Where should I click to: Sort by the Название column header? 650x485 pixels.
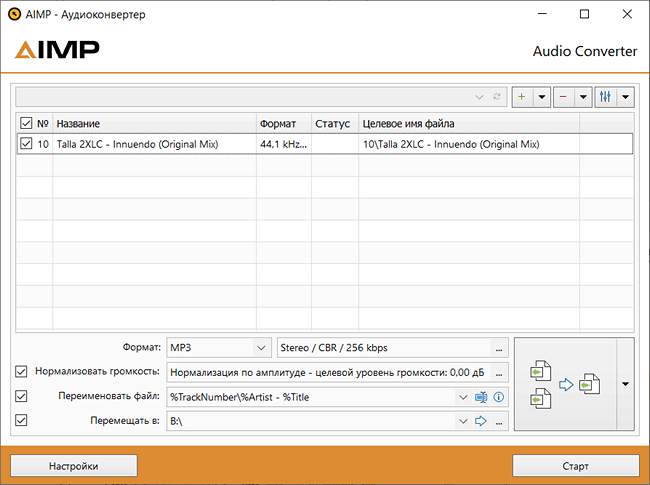[x=155, y=124]
